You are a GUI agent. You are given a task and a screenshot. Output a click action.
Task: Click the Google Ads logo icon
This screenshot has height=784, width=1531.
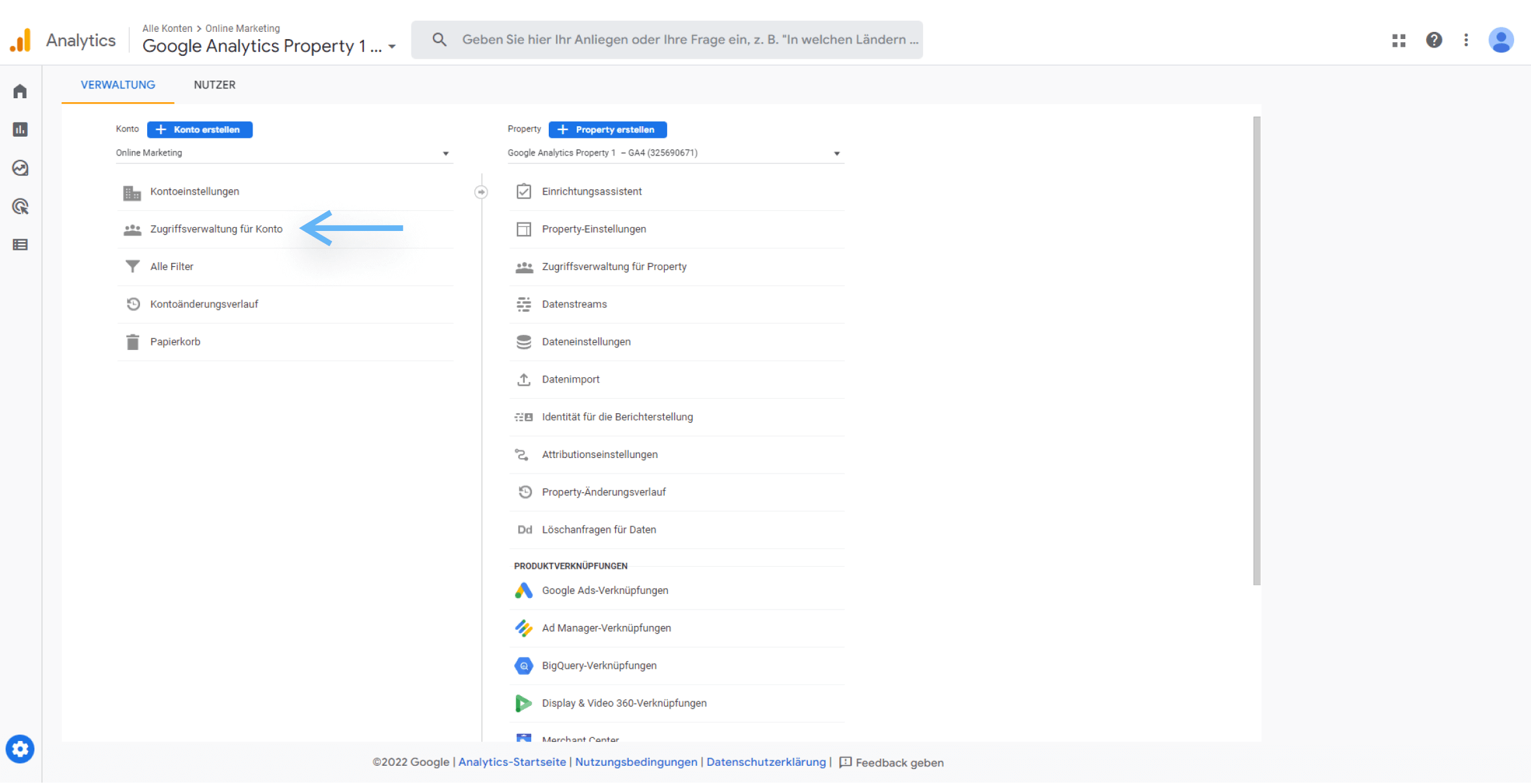pyautogui.click(x=524, y=591)
